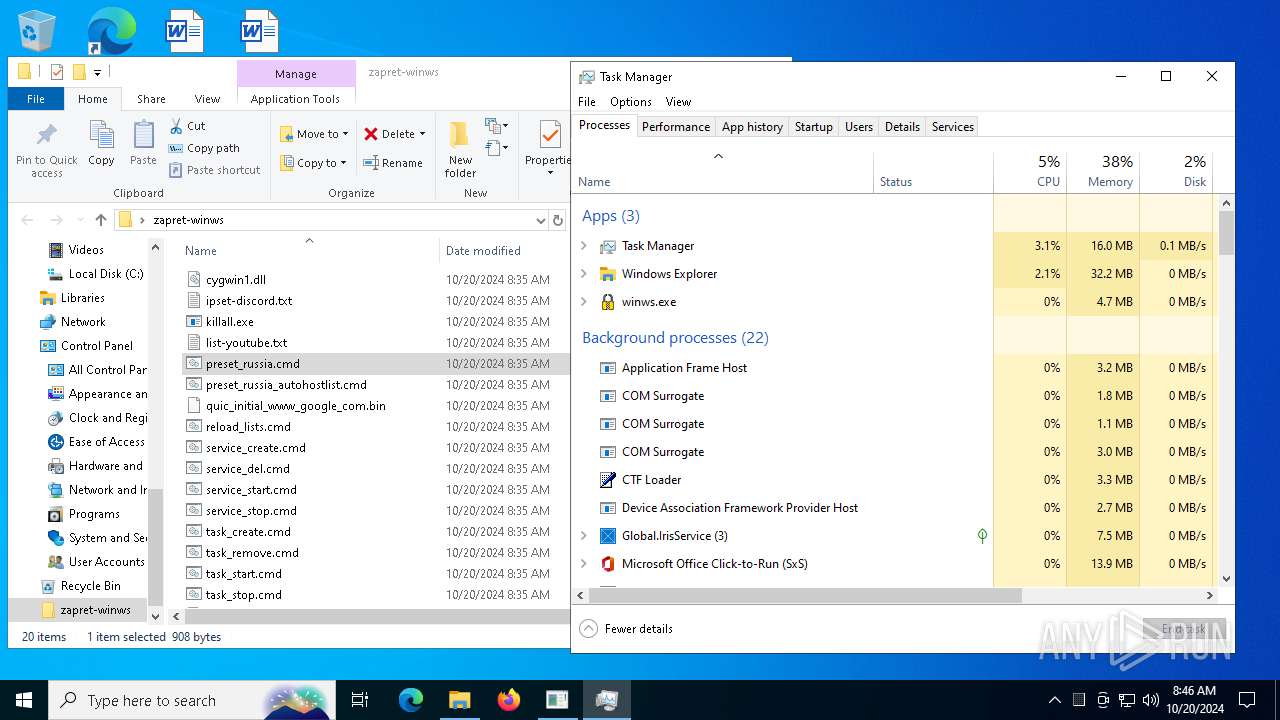The height and width of the screenshot is (720, 1280).
Task: Open the Recycle Bin desktop icon
Action: [x=37, y=31]
